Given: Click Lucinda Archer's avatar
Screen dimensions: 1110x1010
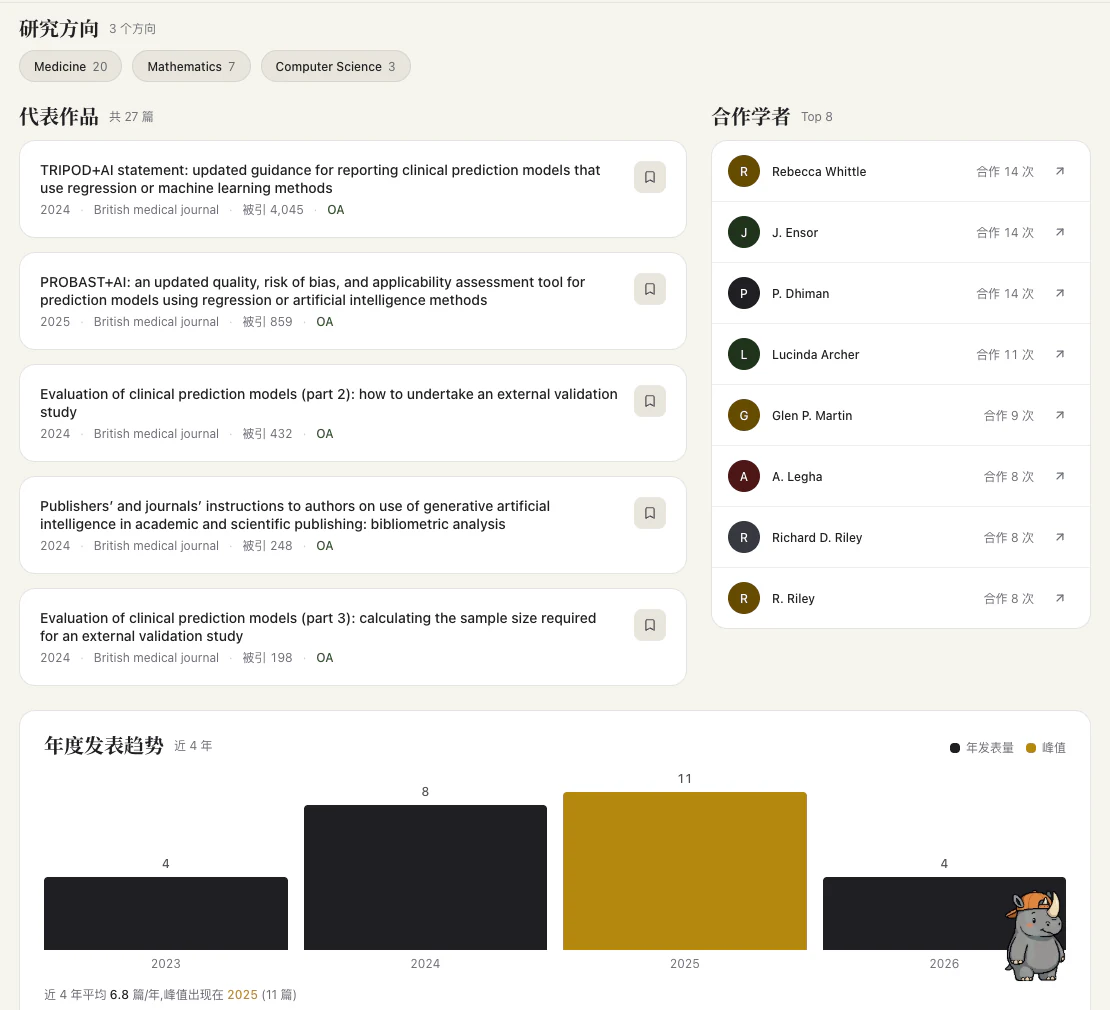Looking at the screenshot, I should [743, 354].
